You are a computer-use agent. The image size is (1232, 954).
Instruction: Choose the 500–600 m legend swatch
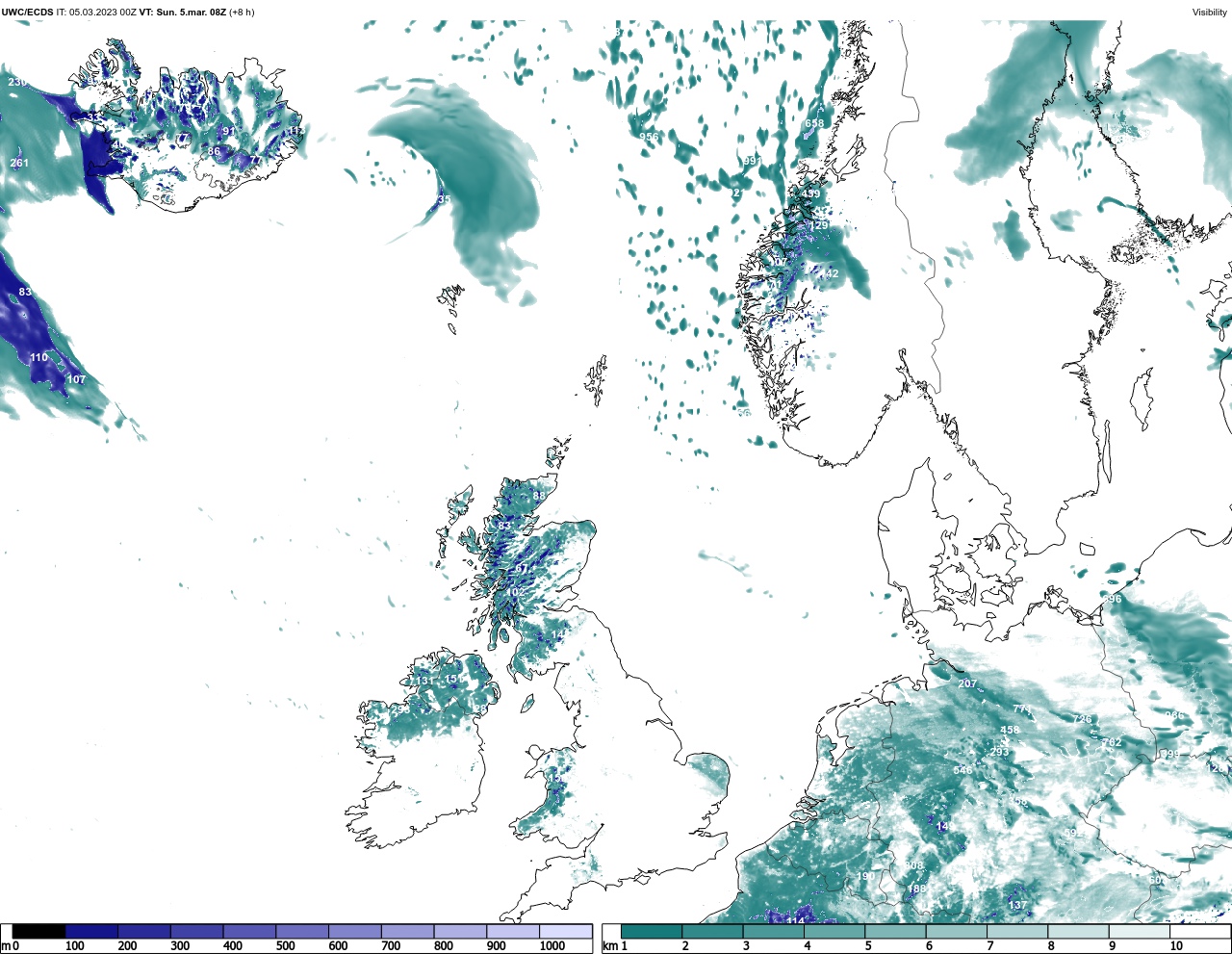[302, 932]
